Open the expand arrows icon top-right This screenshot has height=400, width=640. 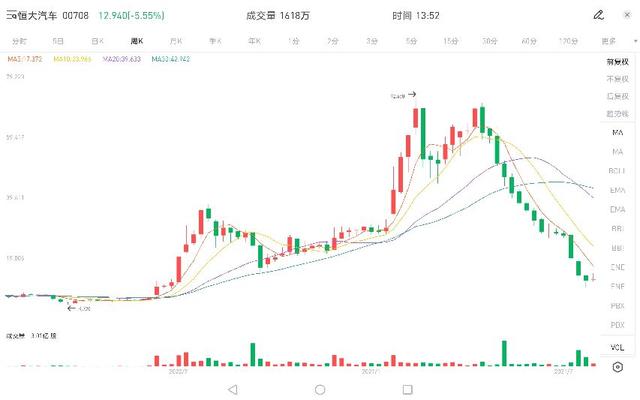point(623,15)
